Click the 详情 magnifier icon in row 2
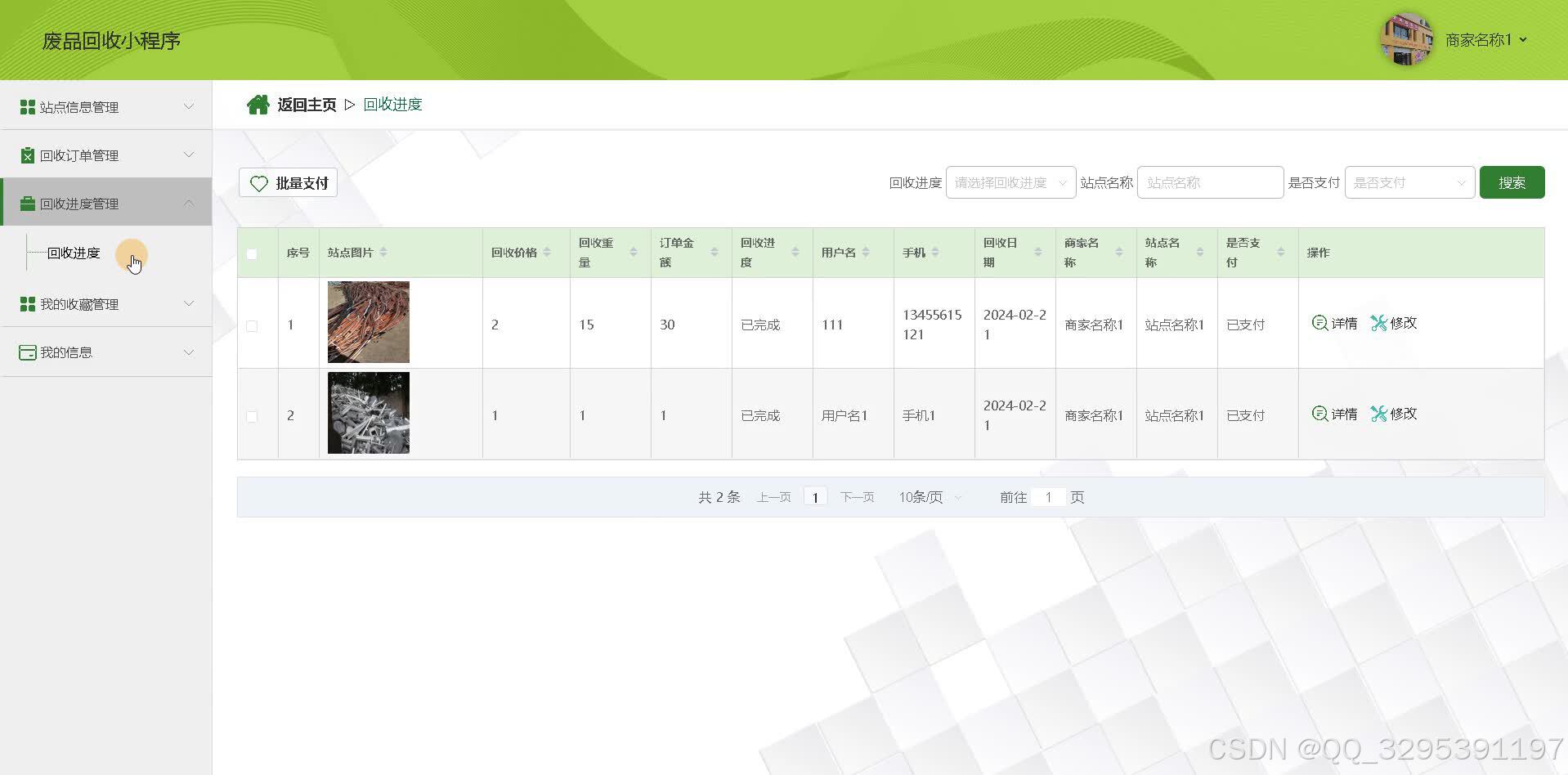This screenshot has height=775, width=1568. (1319, 414)
